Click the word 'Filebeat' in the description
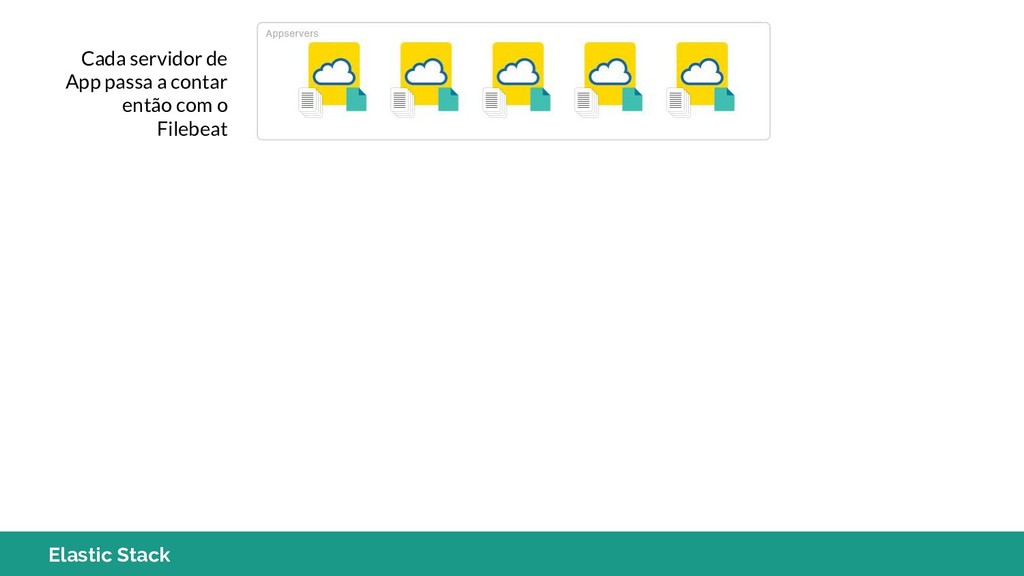Screen dimensions: 1024x576 [192, 129]
